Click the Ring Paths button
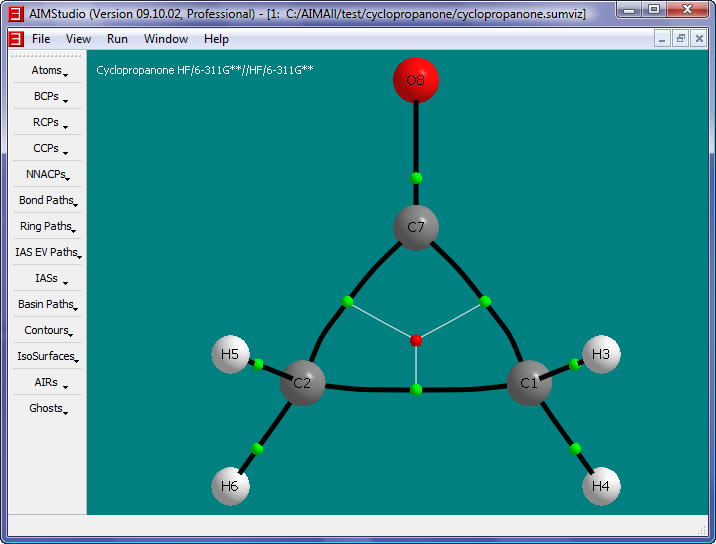Screen dimensions: 716x544 pyautogui.click(x=47, y=227)
